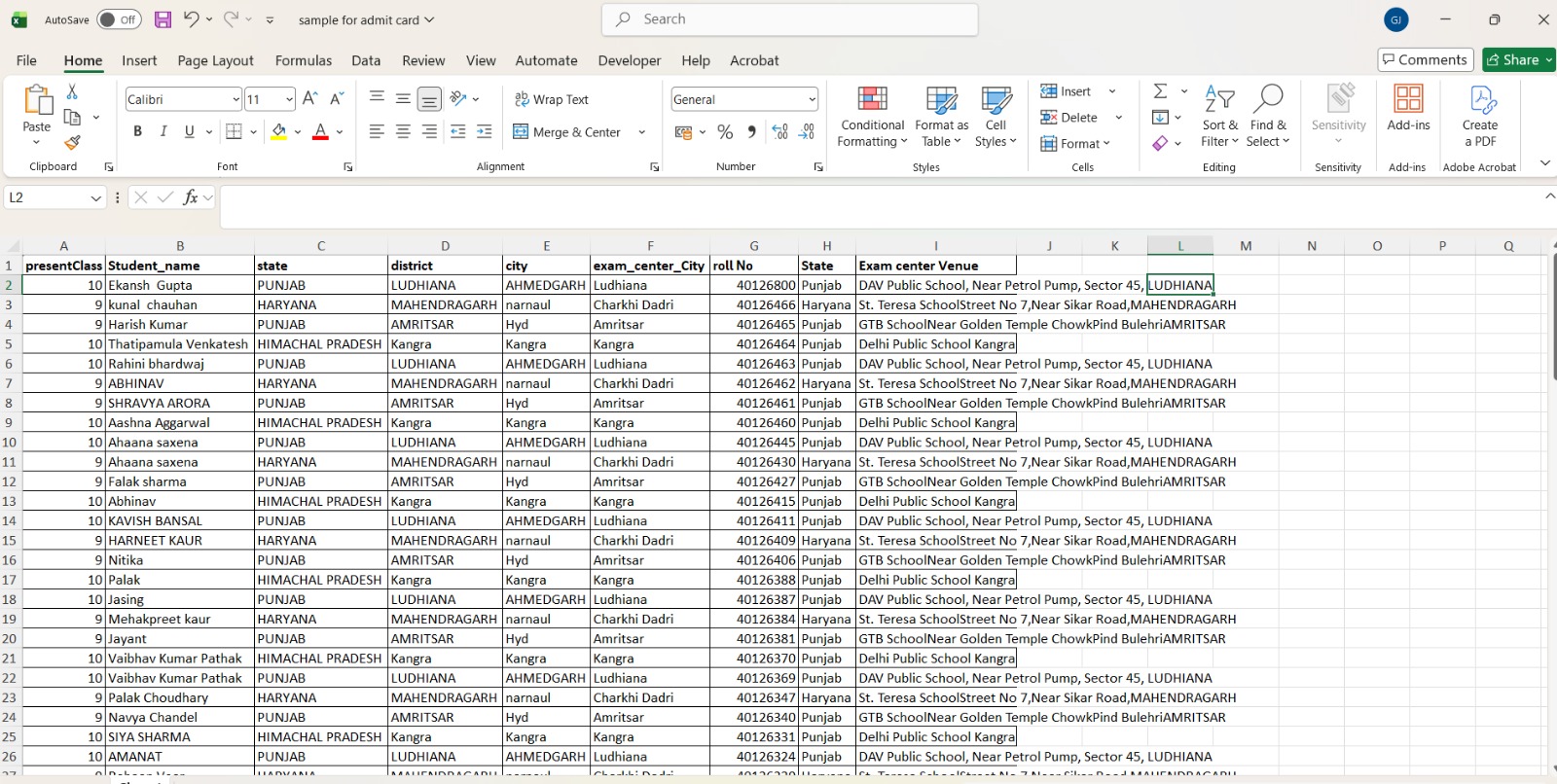Click the Search box

tap(790, 19)
